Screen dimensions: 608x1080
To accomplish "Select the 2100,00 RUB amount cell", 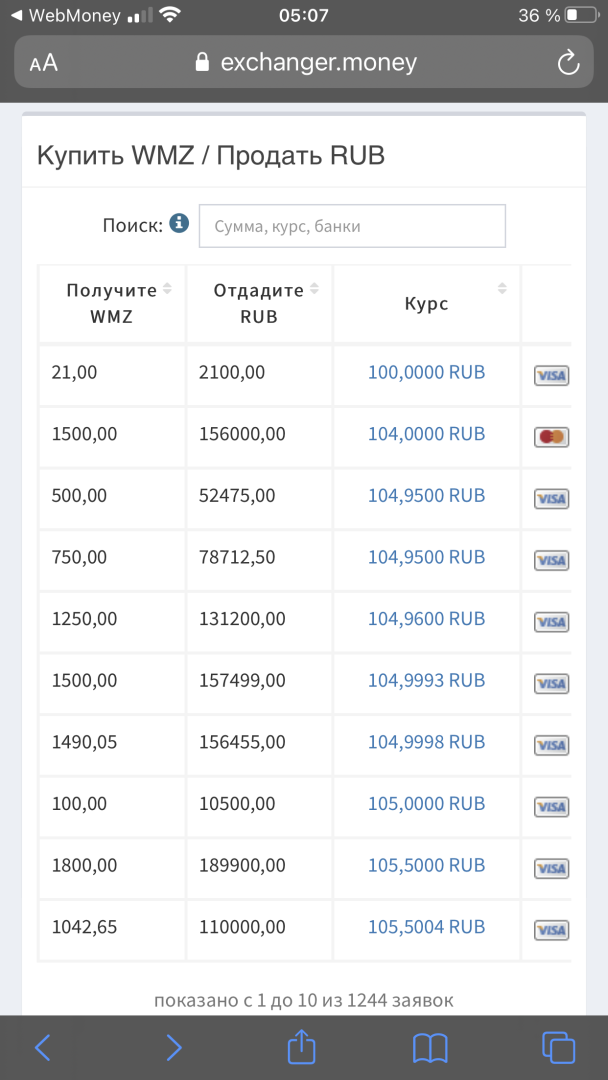I will [x=260, y=375].
